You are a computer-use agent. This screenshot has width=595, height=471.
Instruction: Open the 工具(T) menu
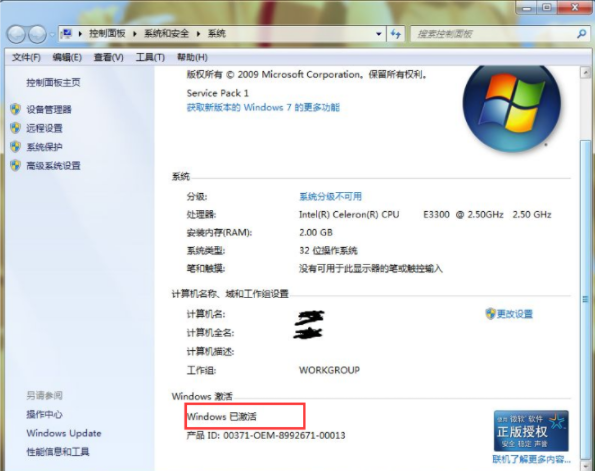click(150, 57)
